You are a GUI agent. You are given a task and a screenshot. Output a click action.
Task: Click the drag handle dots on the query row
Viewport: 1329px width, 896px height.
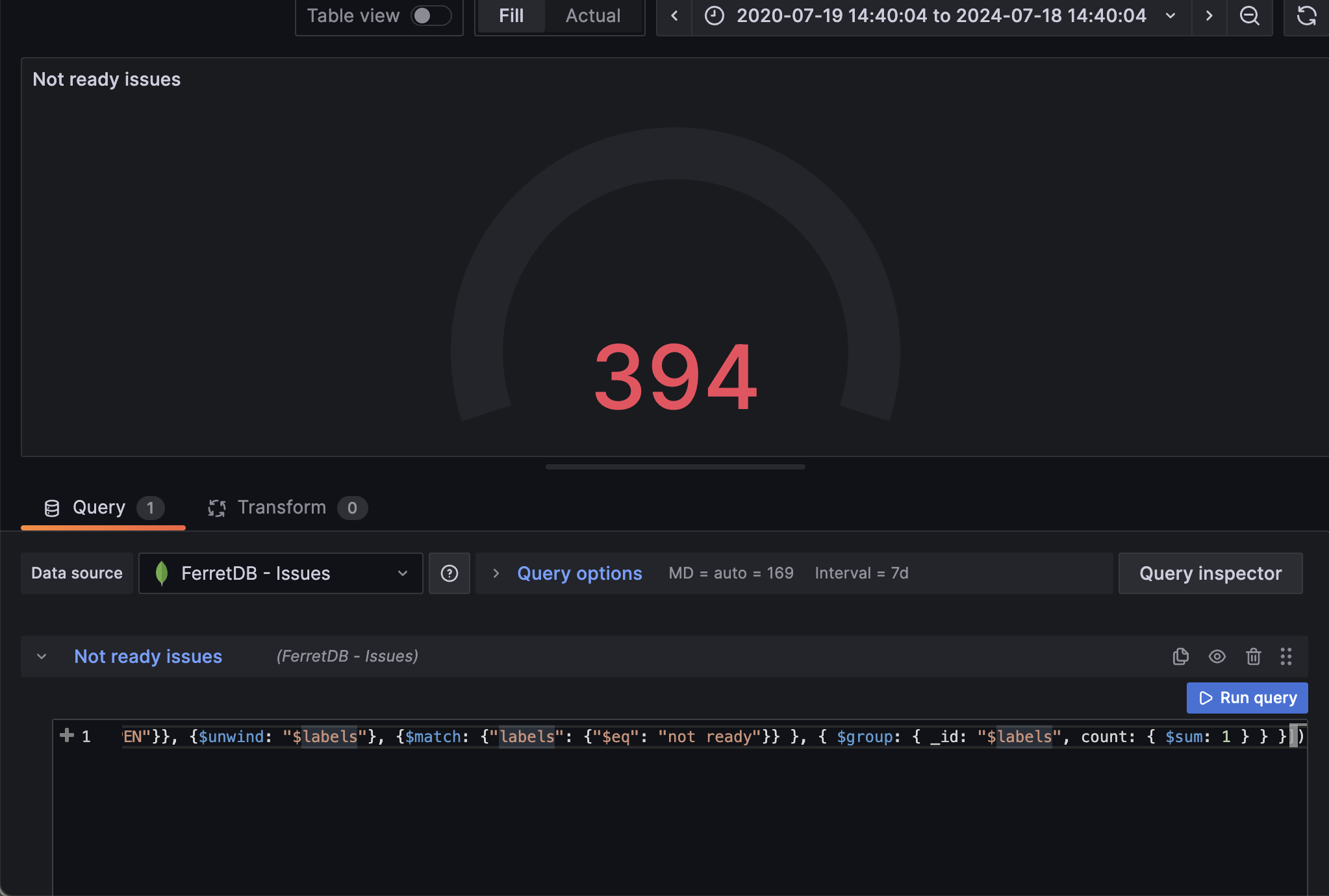1285,656
